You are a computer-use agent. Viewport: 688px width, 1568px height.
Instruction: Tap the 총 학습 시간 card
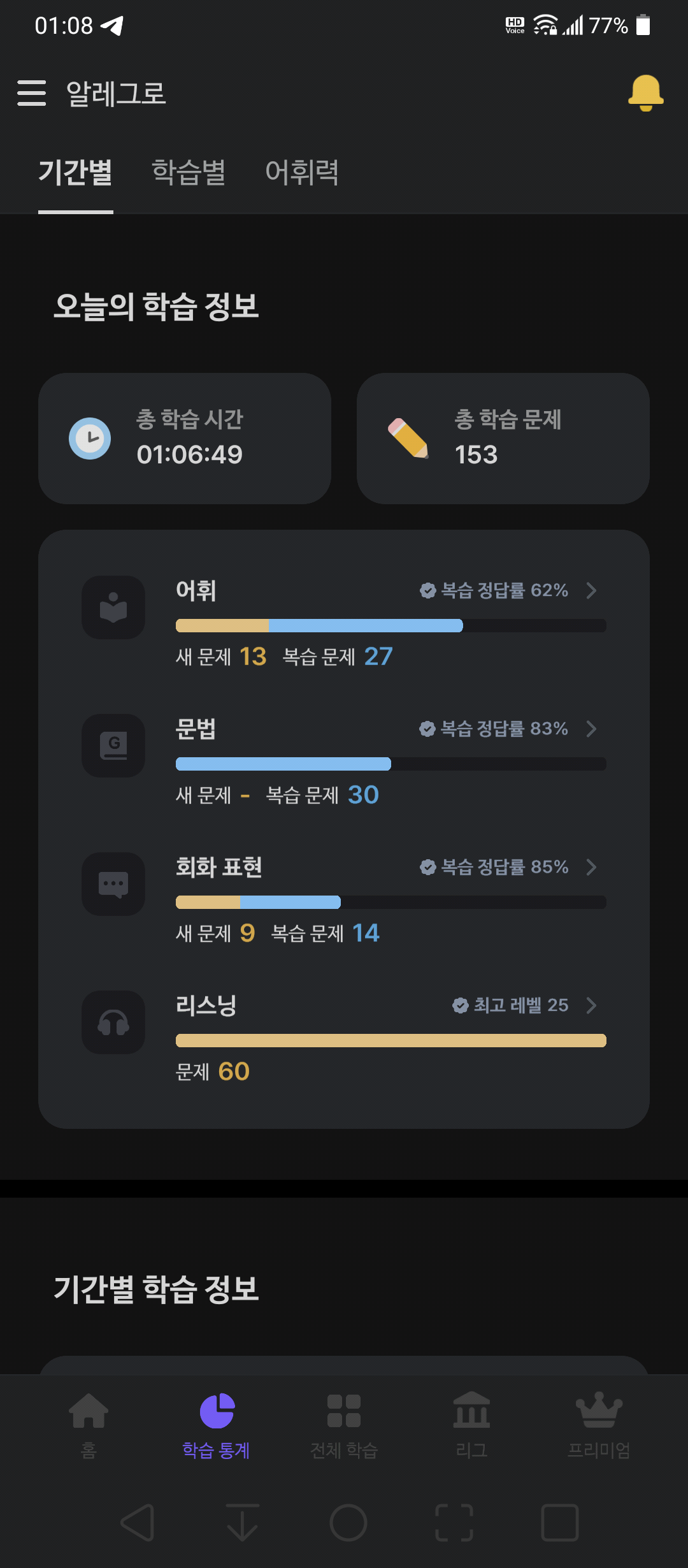point(185,439)
